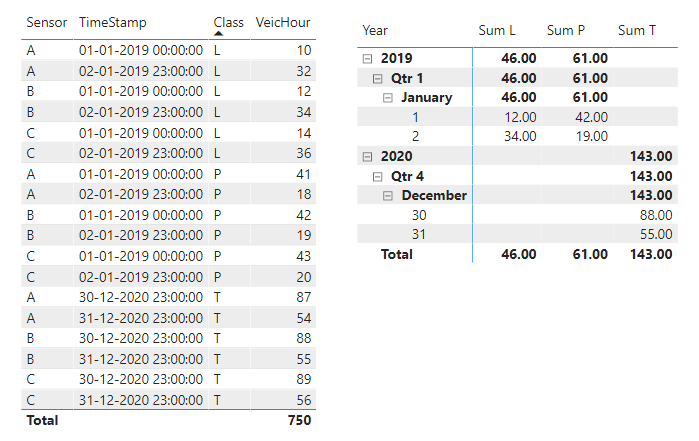Click VeicHour value 18
The height and width of the screenshot is (441, 699).
point(304,194)
